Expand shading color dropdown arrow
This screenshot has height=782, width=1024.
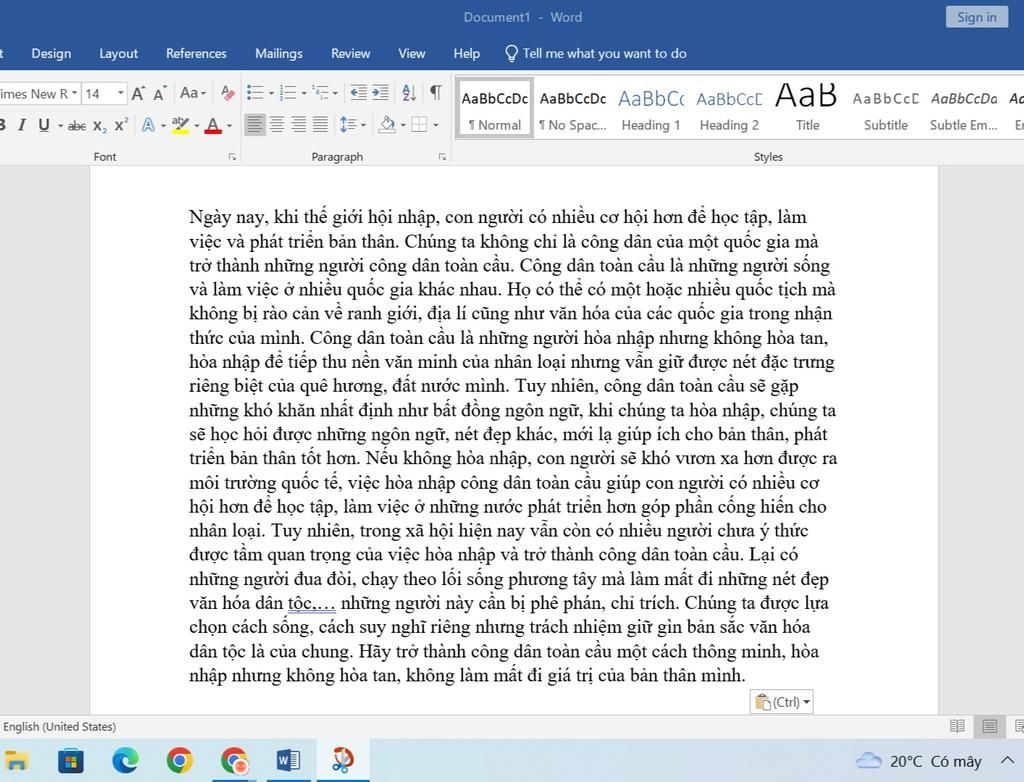point(403,125)
